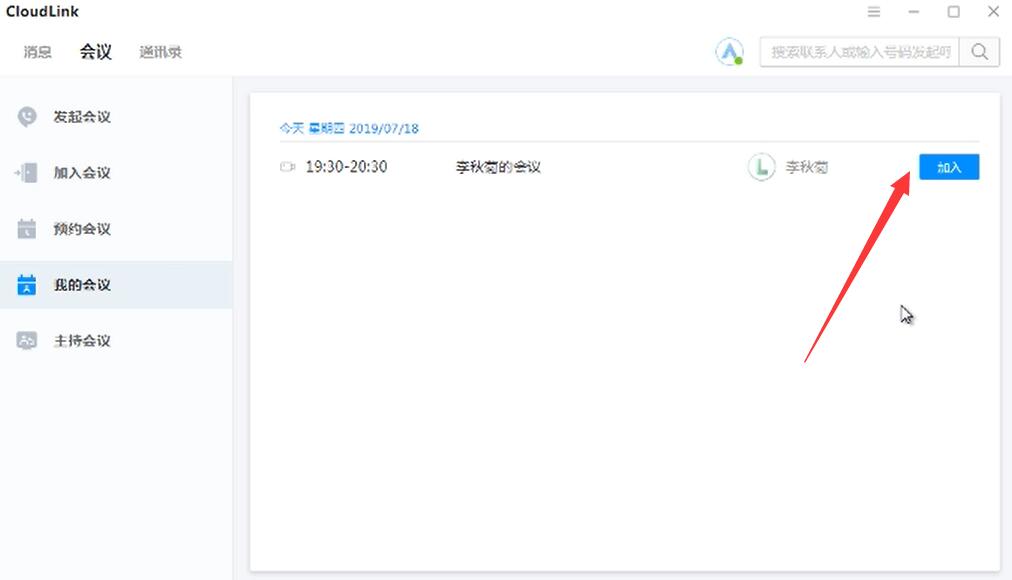Screen dimensions: 1012x580
Task: Click the 加入会议 door icon
Action: pyautogui.click(x=26, y=173)
